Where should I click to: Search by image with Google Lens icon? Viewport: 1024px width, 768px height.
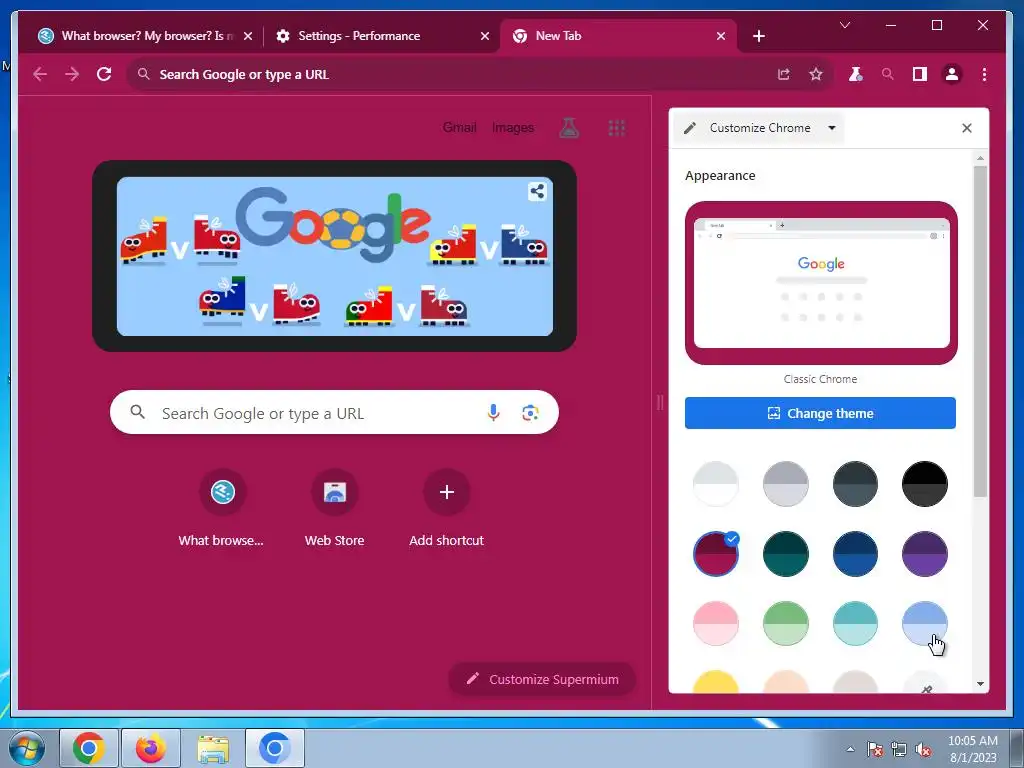(530, 412)
